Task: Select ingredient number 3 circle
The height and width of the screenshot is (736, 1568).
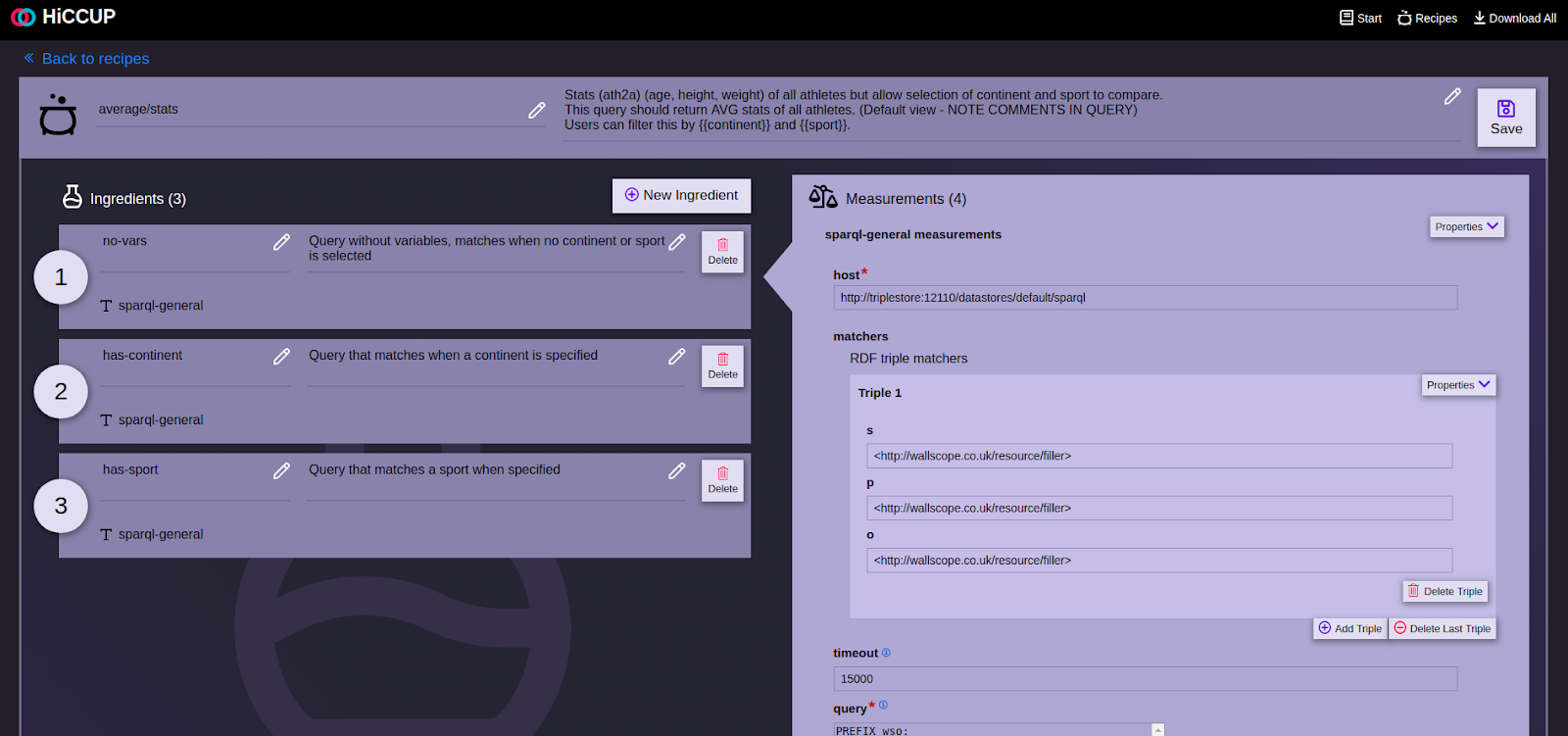Action: pos(61,506)
